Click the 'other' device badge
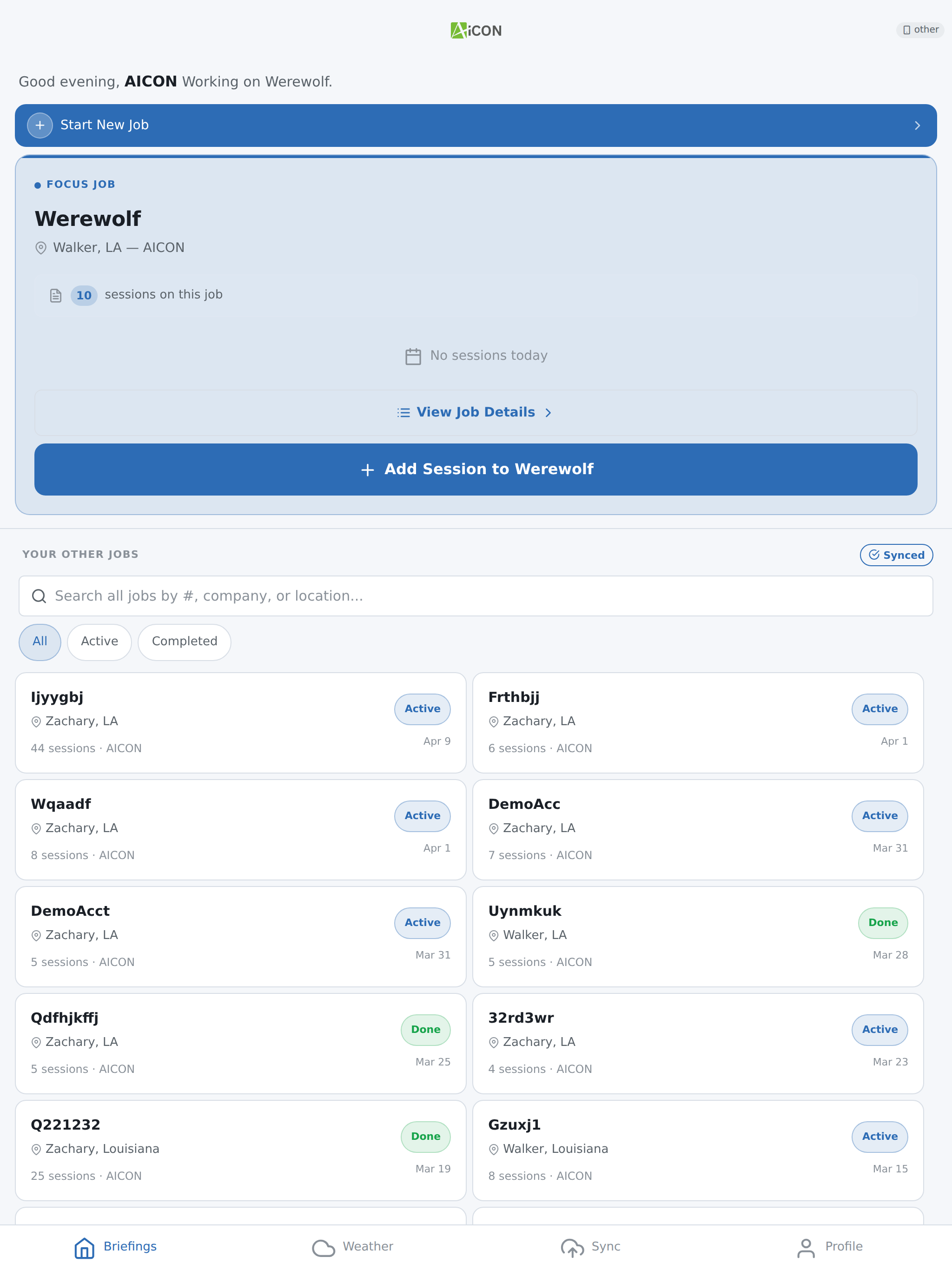Screen dimensions: 952x1270 (920, 29)
